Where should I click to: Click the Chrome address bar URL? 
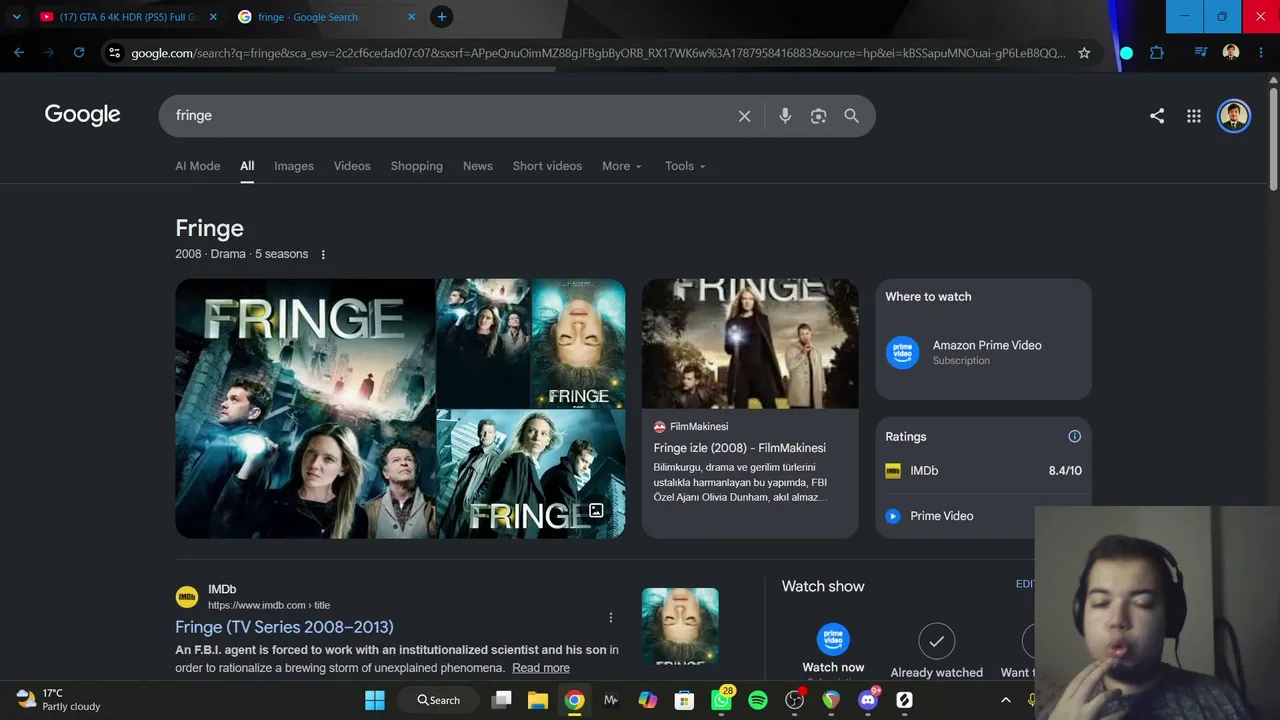point(598,53)
